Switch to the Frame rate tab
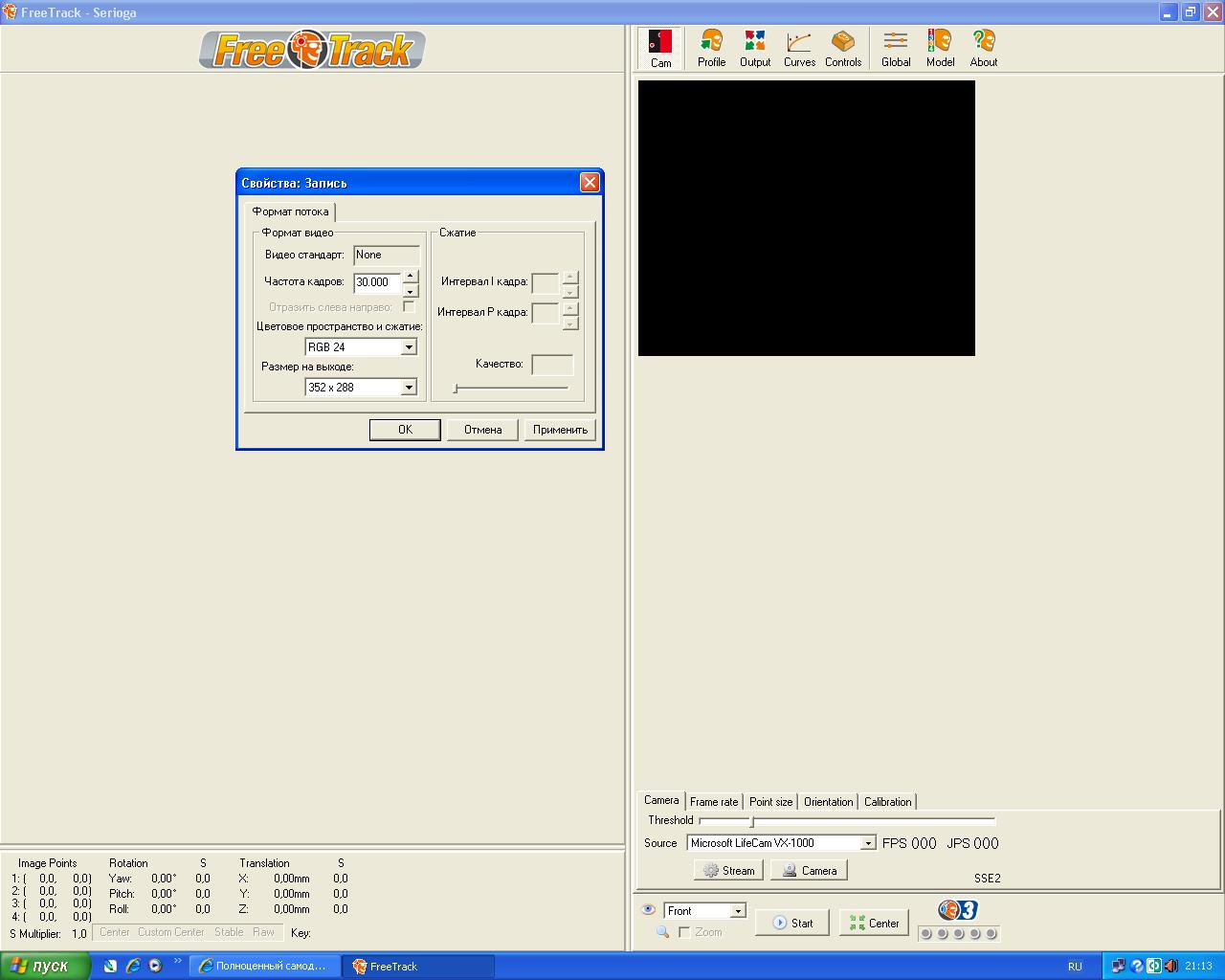Image resolution: width=1225 pixels, height=980 pixels. 714,802
